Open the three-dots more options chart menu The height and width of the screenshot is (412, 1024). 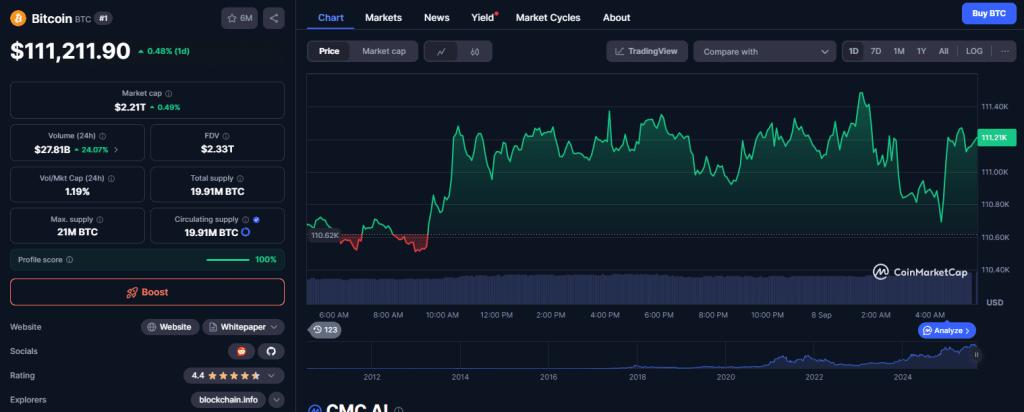(1004, 51)
